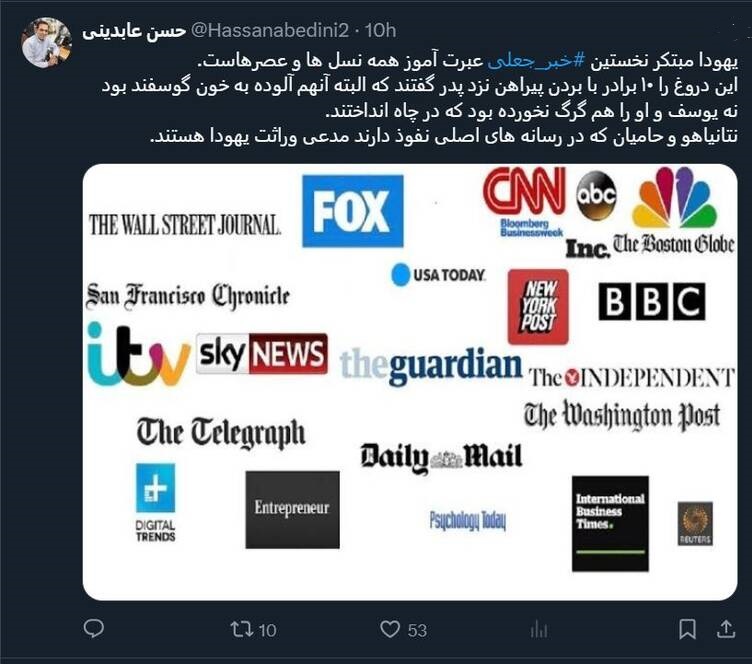Click the #خبر_جعلی hashtag

pyautogui.click(x=537, y=61)
